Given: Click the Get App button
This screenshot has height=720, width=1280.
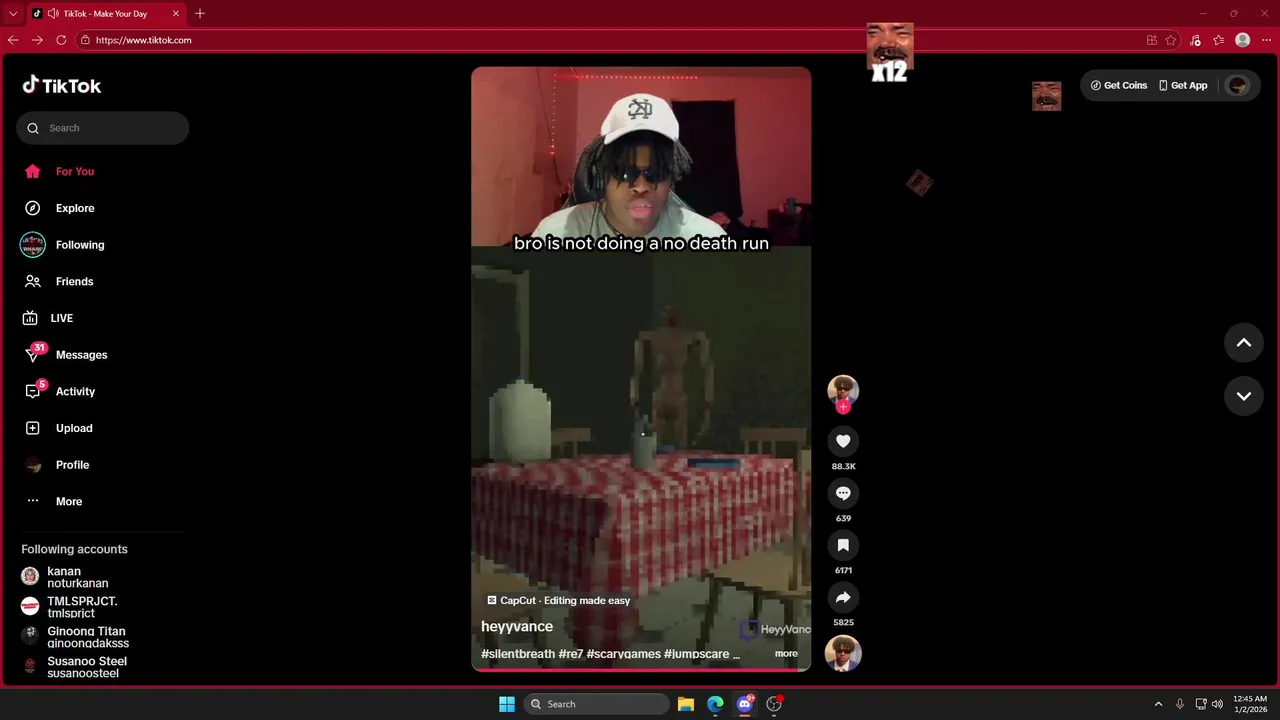Looking at the screenshot, I should click(x=1183, y=85).
